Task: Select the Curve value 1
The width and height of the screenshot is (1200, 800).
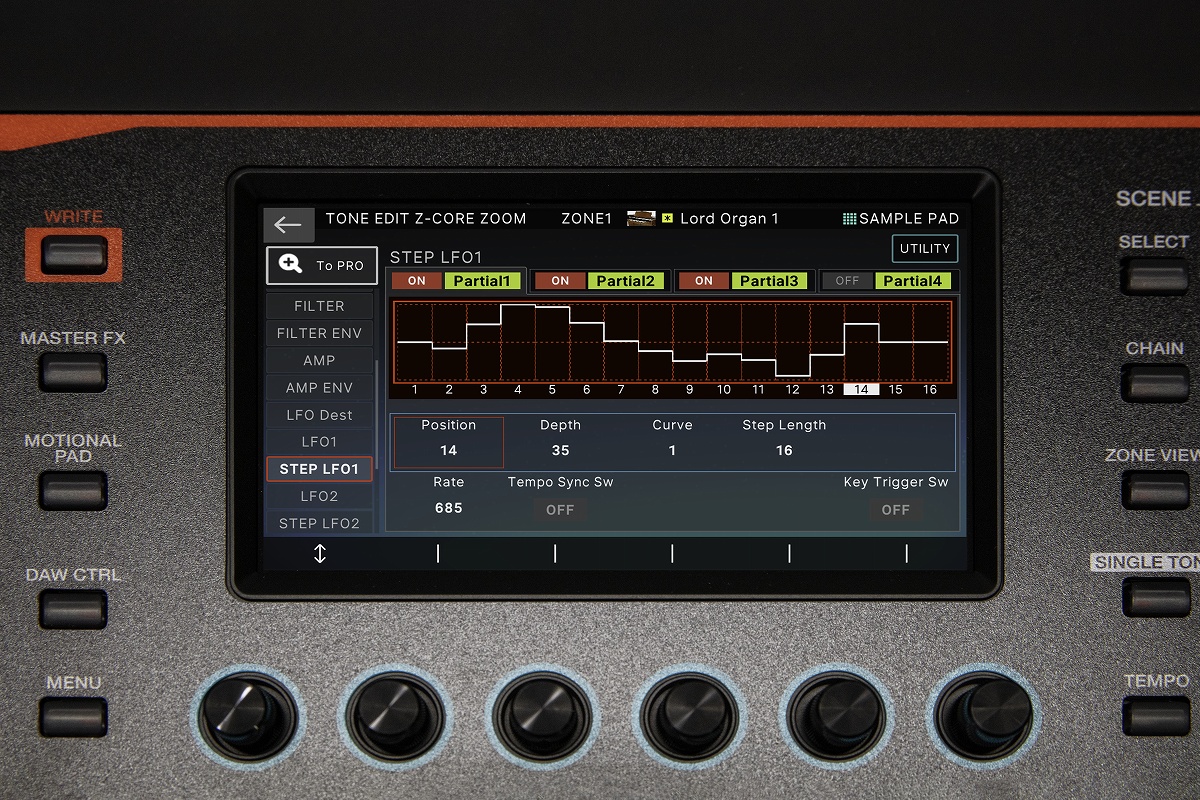Action: pos(672,451)
